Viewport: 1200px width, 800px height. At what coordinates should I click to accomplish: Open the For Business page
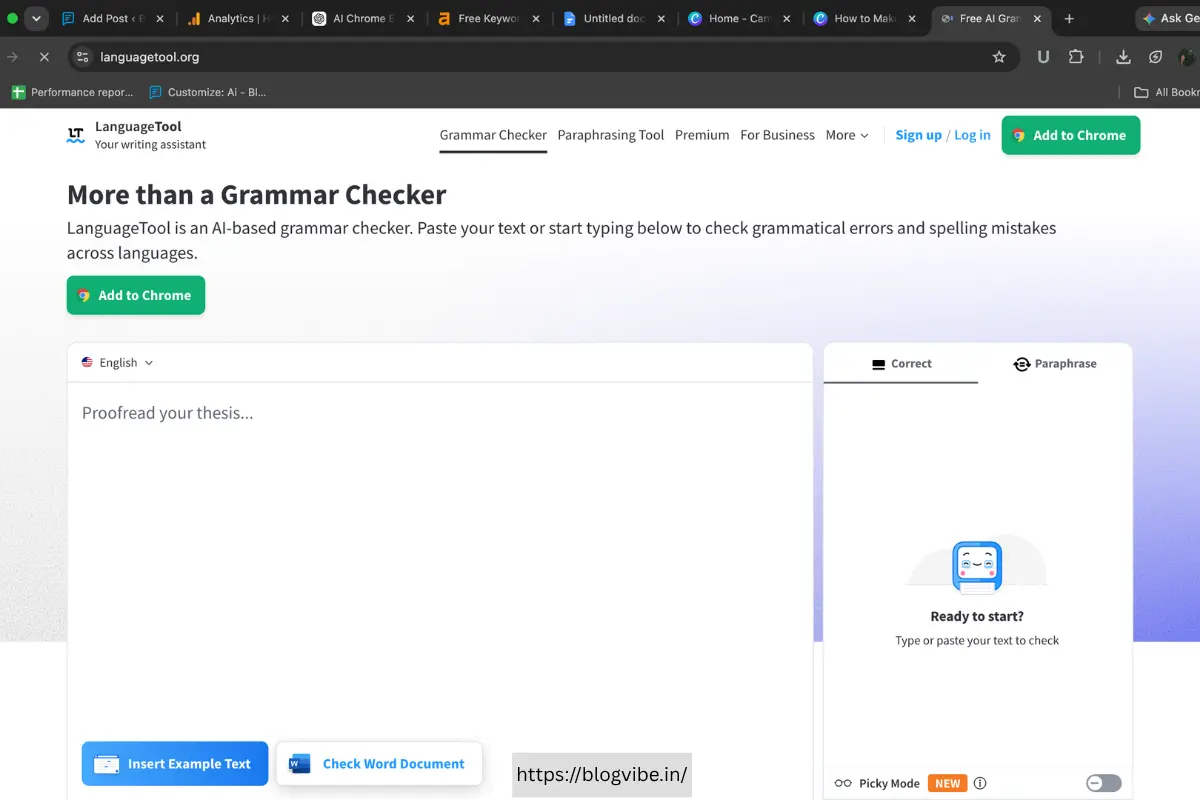pos(777,135)
